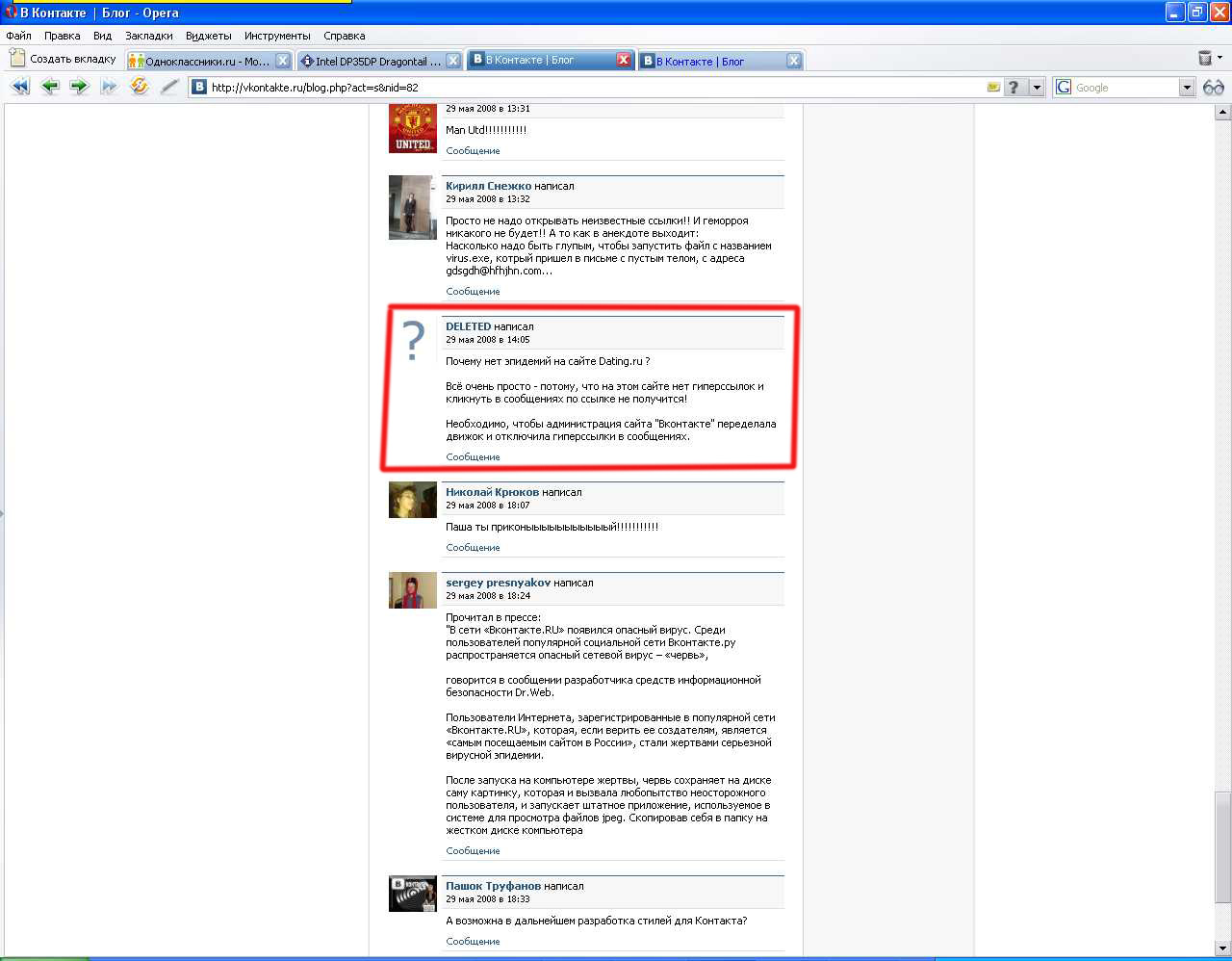Image resolution: width=1232 pixels, height=961 pixels.
Task: Open the Виджеты menu
Action: (209, 36)
